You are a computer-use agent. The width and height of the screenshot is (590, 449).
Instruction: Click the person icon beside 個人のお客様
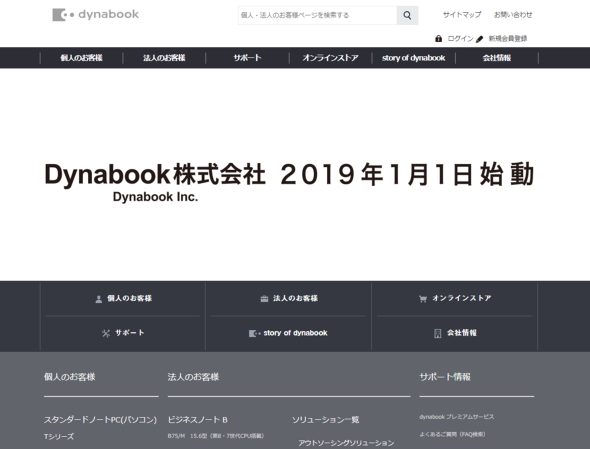99,299
